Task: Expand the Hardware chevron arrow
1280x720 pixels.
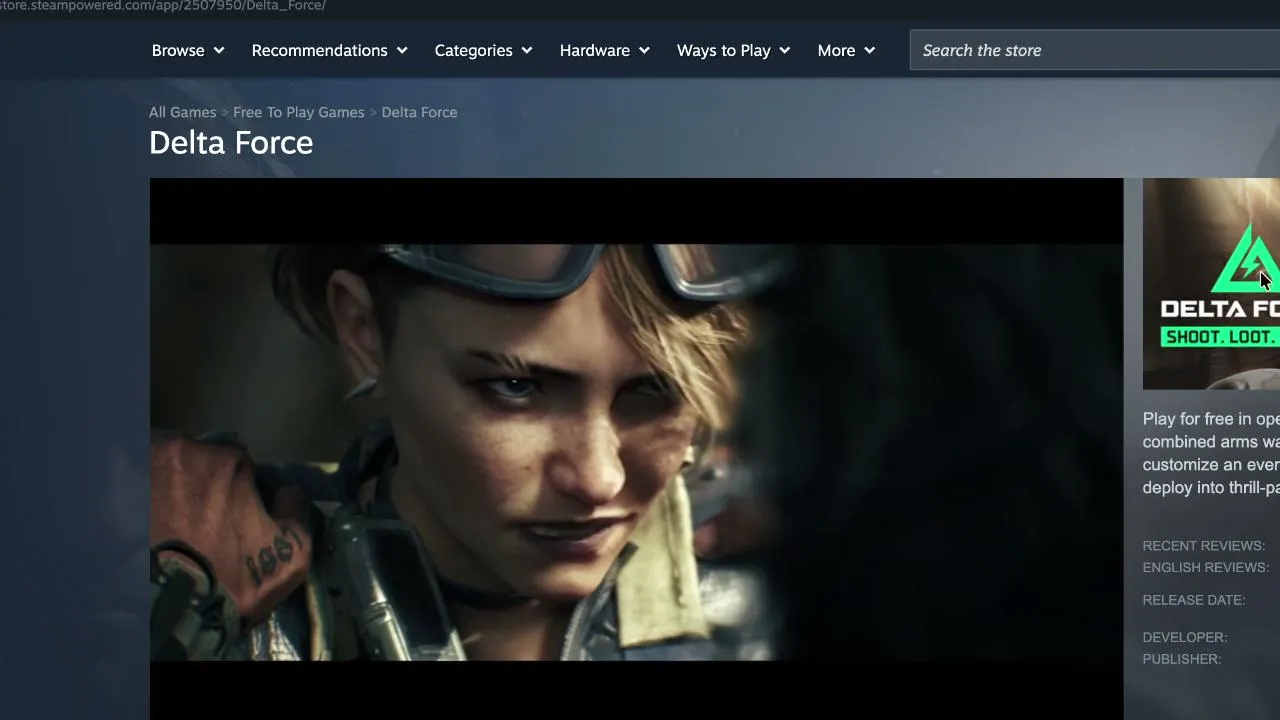Action: [644, 51]
